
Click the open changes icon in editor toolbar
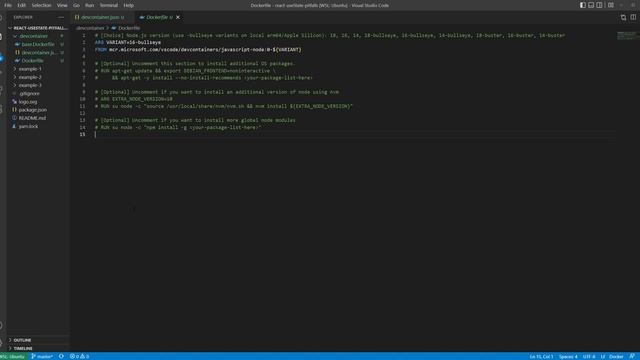pos(623,17)
